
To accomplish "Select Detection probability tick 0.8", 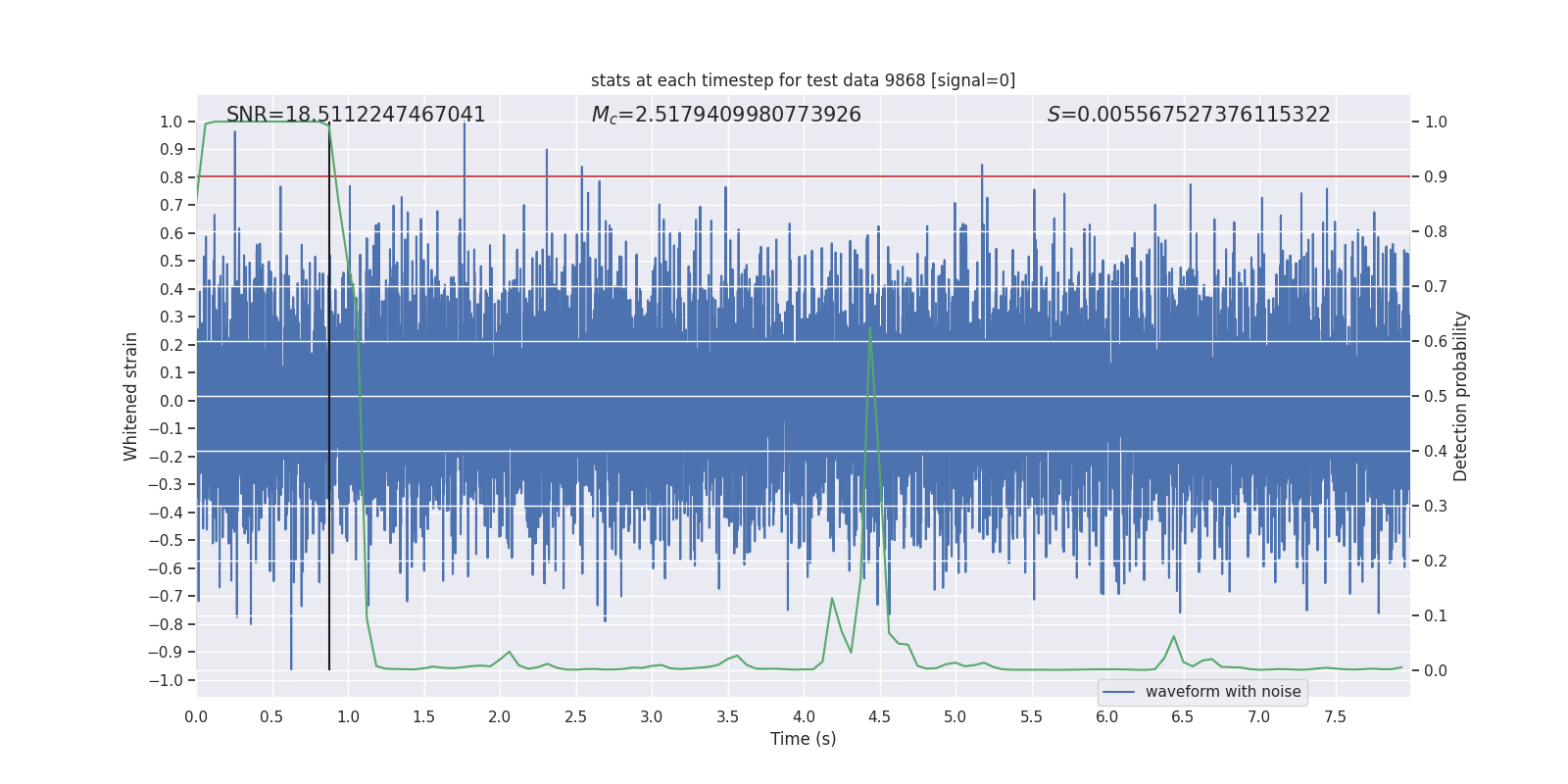I will (x=1436, y=232).
